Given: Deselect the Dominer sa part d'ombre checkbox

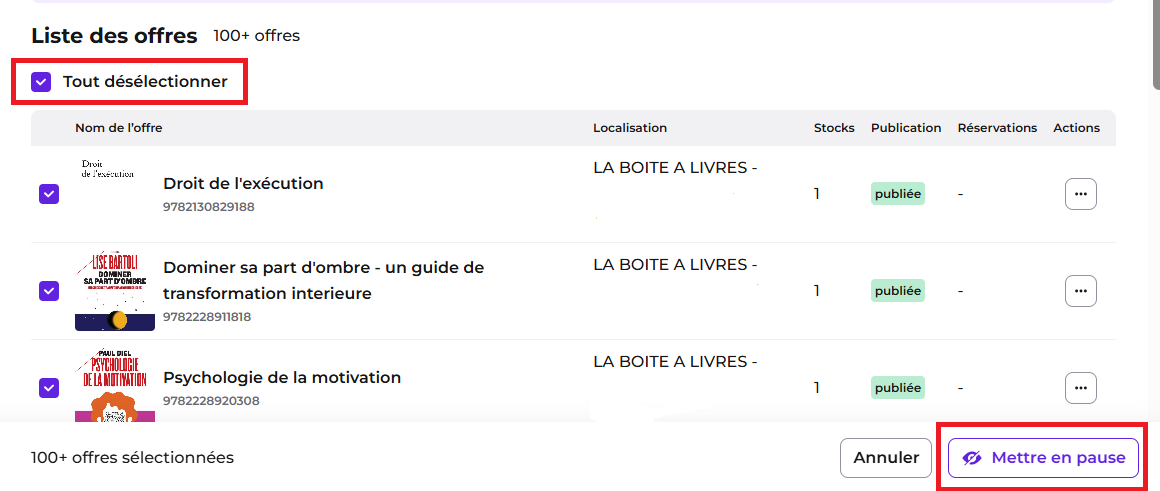Looking at the screenshot, I should point(49,291).
